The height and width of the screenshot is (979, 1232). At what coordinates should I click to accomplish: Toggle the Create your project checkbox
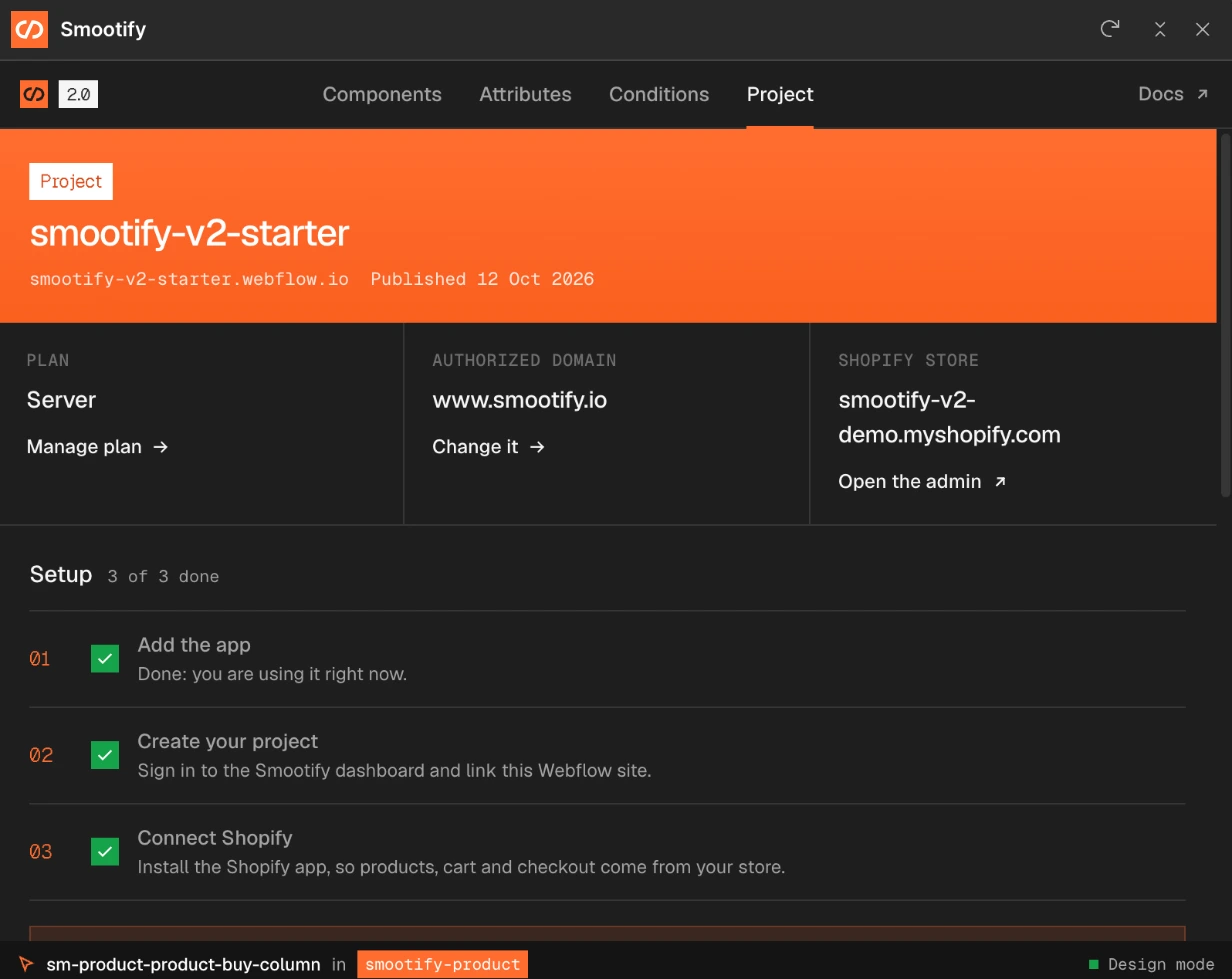click(x=105, y=755)
